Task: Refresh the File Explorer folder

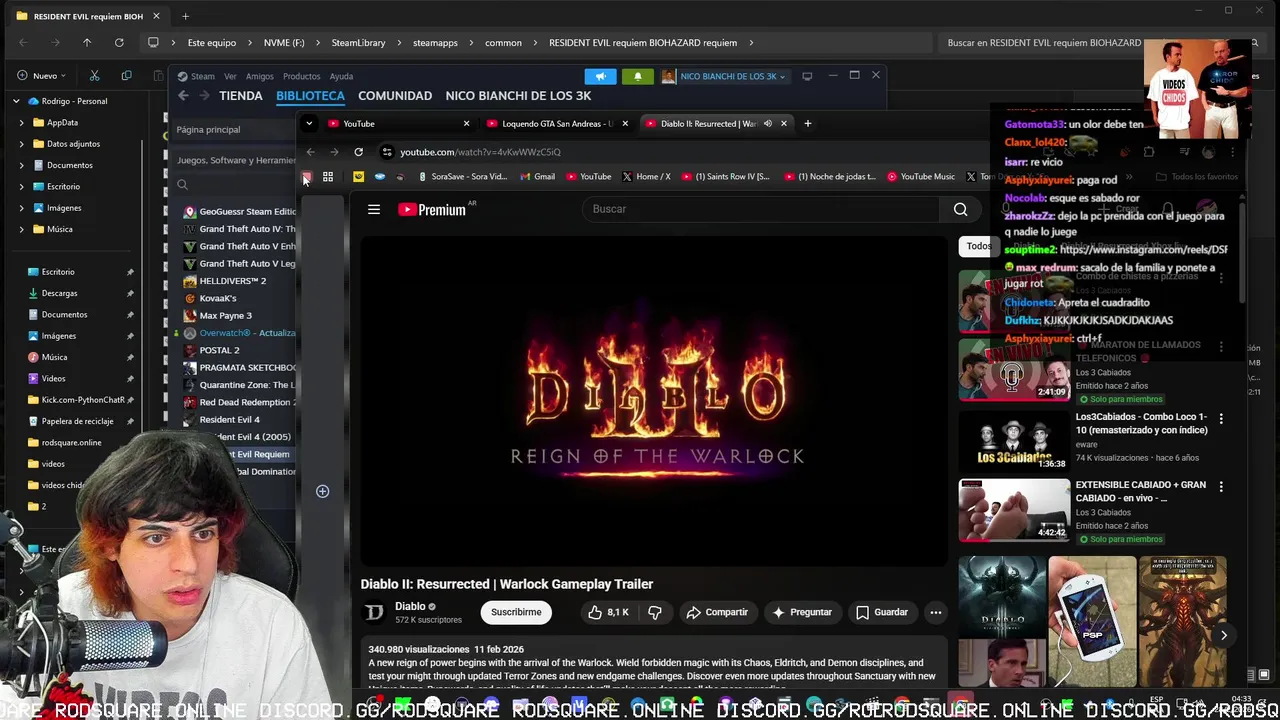Action: coord(119,43)
